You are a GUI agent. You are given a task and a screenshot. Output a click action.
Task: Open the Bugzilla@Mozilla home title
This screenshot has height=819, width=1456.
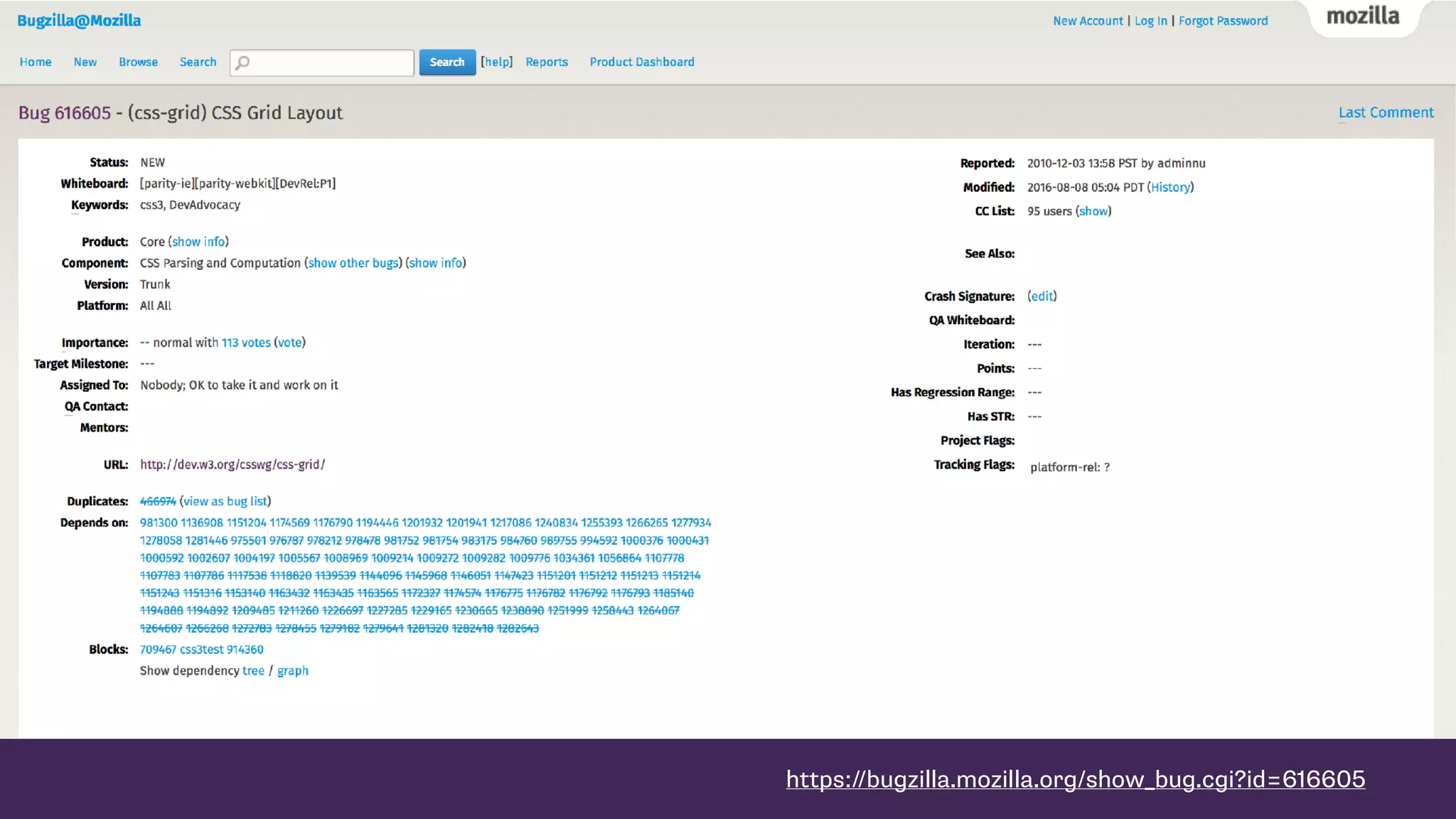pyautogui.click(x=79, y=21)
